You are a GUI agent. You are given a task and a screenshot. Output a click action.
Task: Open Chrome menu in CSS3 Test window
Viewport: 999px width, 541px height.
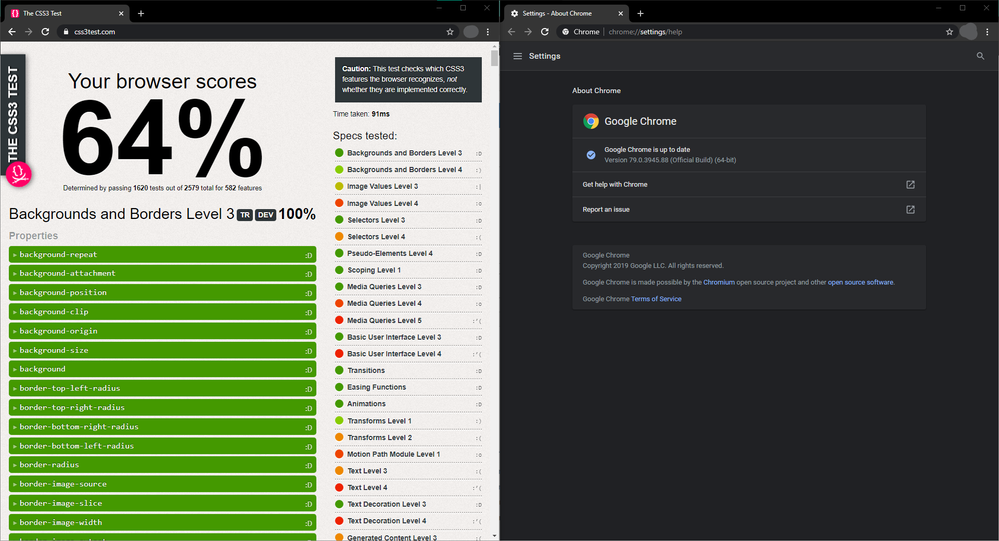click(x=488, y=31)
